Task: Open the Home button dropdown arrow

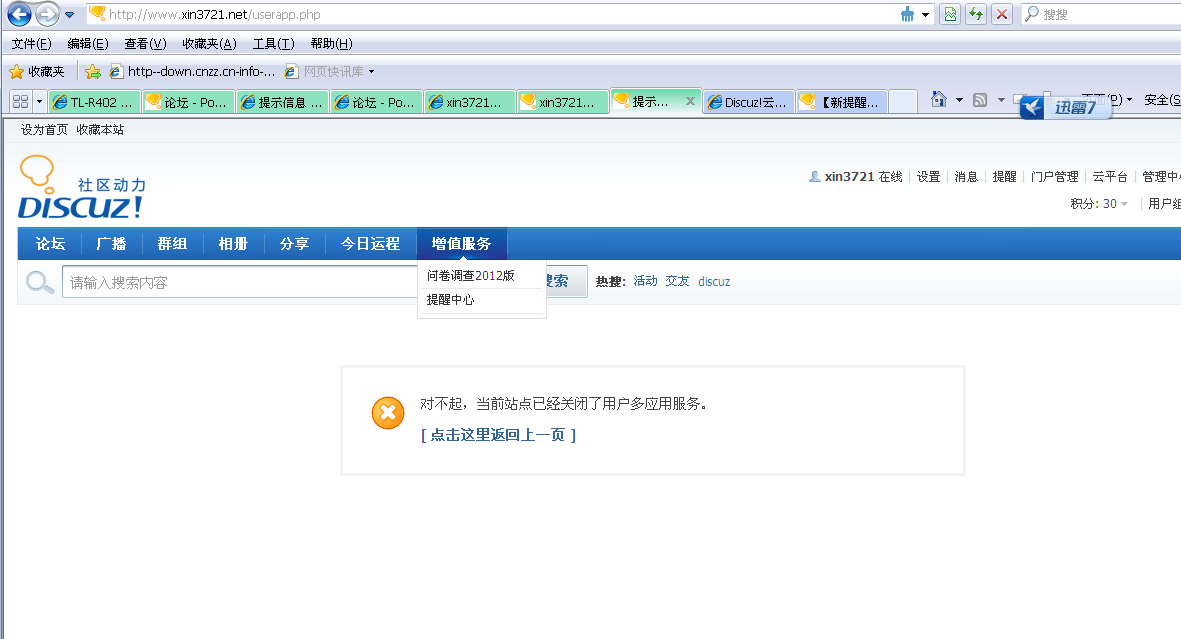Action: click(959, 99)
